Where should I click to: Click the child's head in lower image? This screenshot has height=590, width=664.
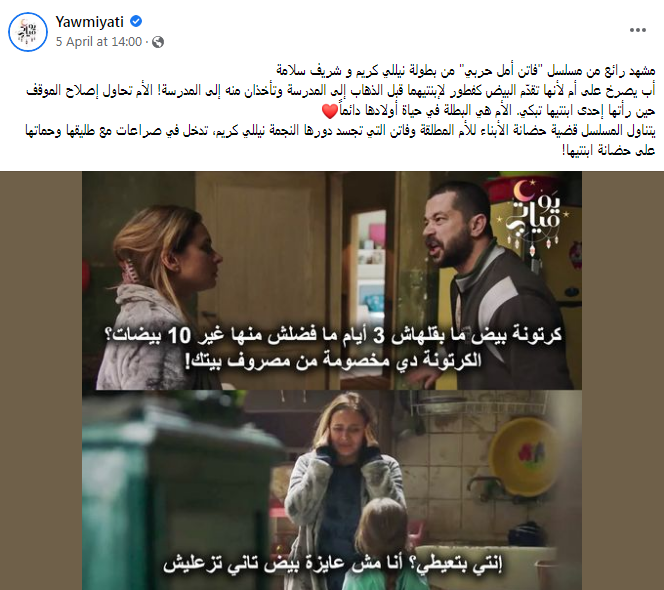tap(377, 526)
